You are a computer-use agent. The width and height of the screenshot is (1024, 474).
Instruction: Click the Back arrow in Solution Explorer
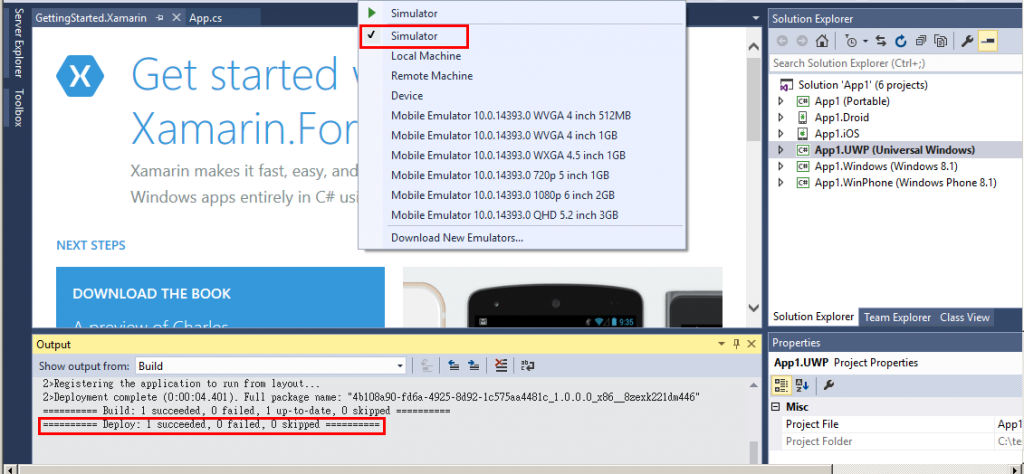pos(782,42)
